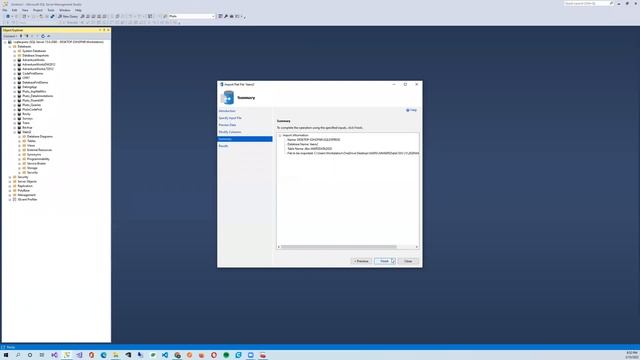The image size is (640, 360).
Task: Expand the Management node
Action: click(x=10, y=195)
